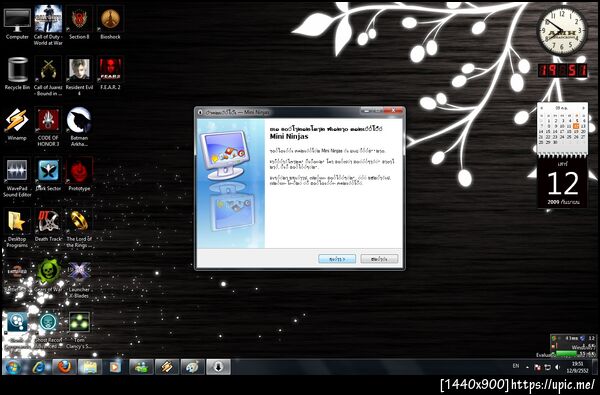Screen dimensions: 600x395
Task: Select the Section 8 desktop shortcut
Action: [79, 23]
